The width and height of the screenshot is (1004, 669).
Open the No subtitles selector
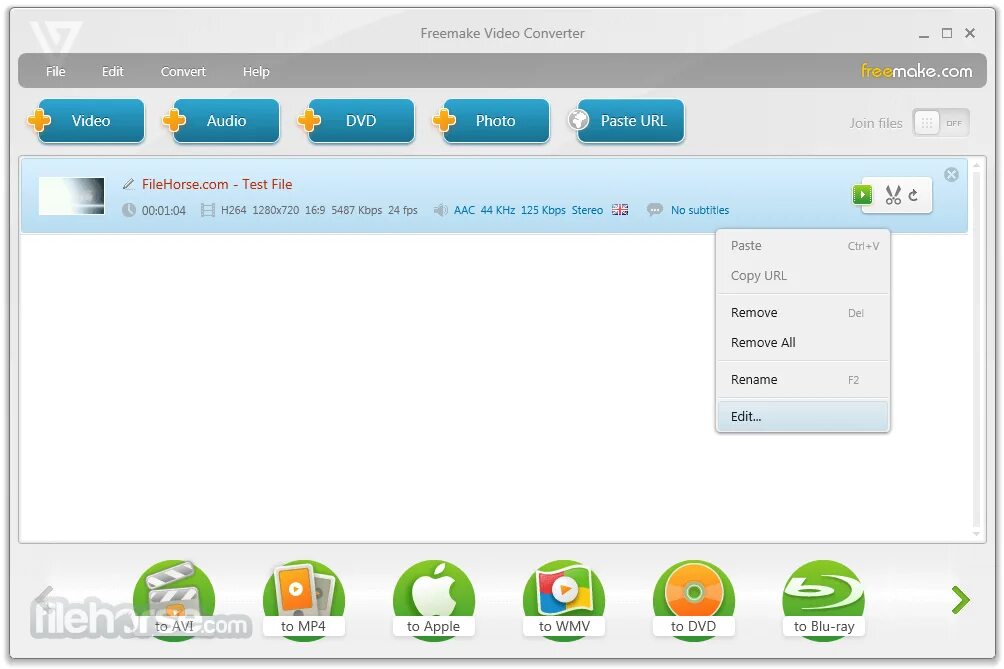pos(700,210)
